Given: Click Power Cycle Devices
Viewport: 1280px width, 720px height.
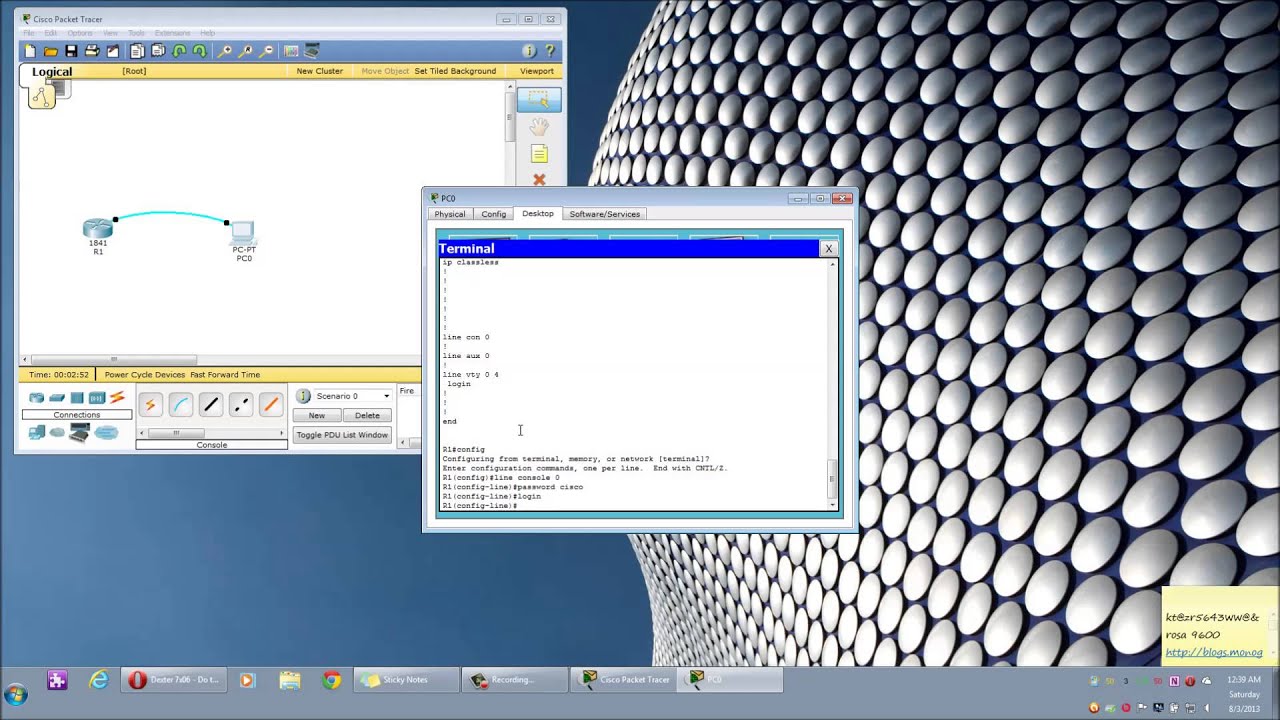Looking at the screenshot, I should 145,375.
